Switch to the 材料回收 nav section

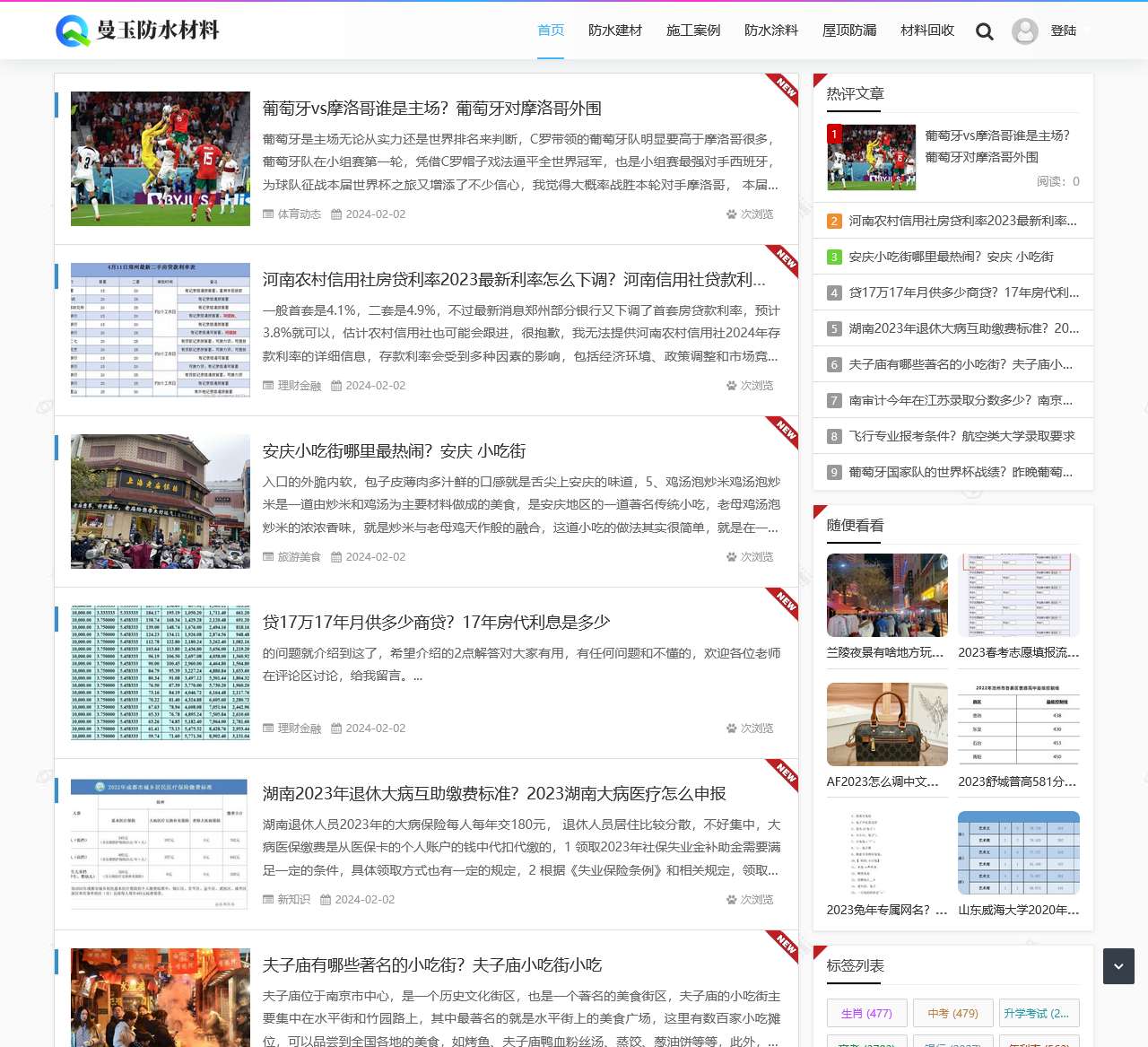pyautogui.click(x=926, y=30)
